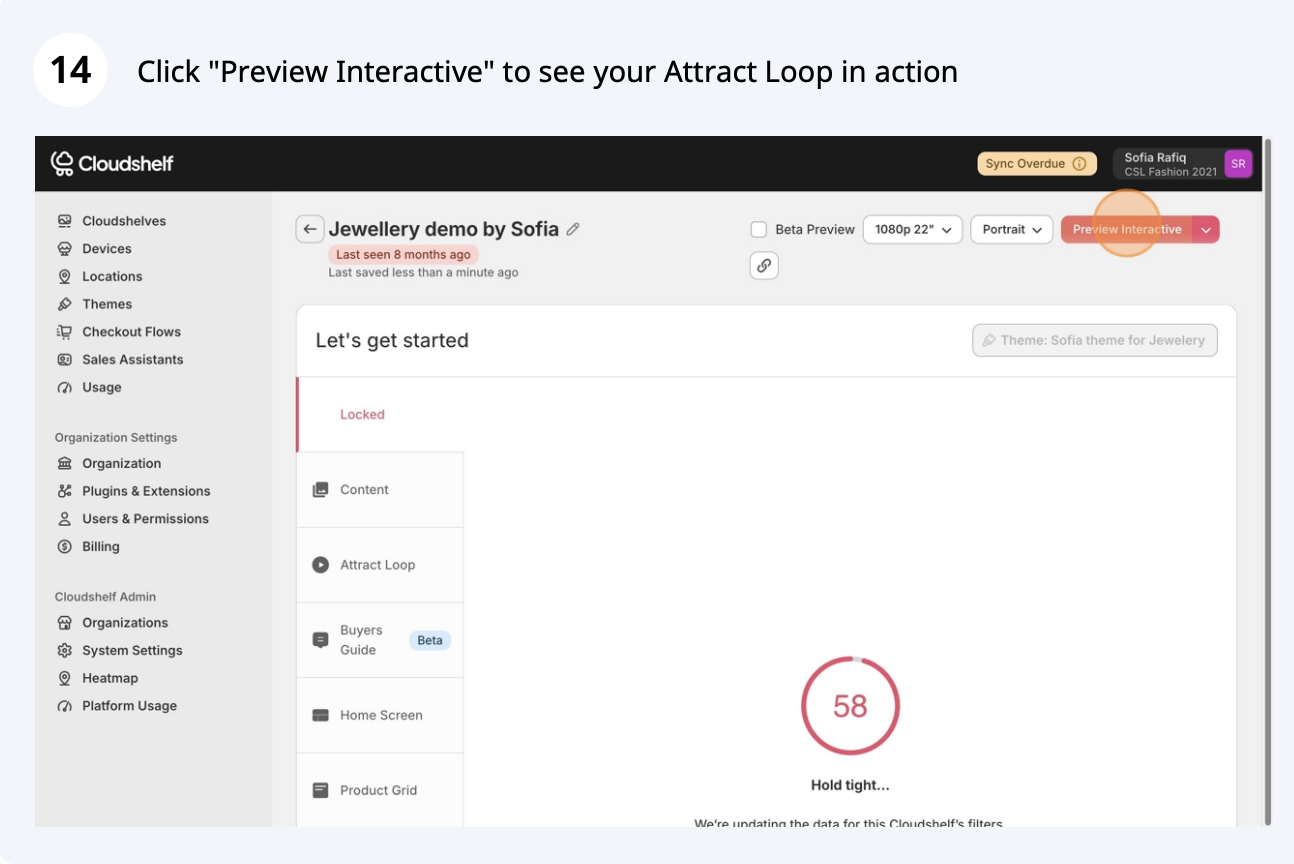Open Users & Permissions page
The image size is (1294, 864).
(x=145, y=519)
